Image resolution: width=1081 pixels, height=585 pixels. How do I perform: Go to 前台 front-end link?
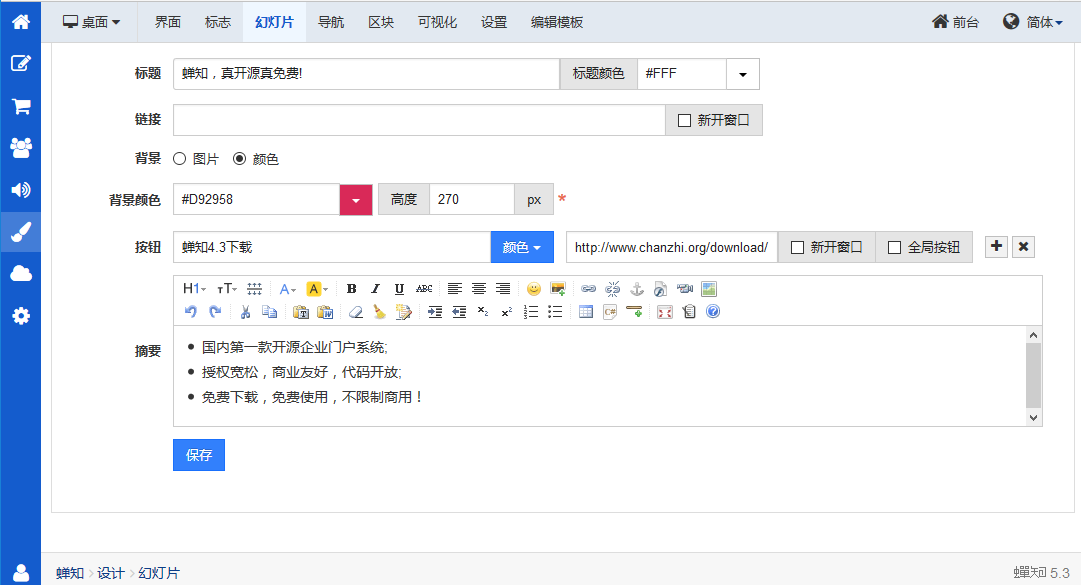[955, 22]
